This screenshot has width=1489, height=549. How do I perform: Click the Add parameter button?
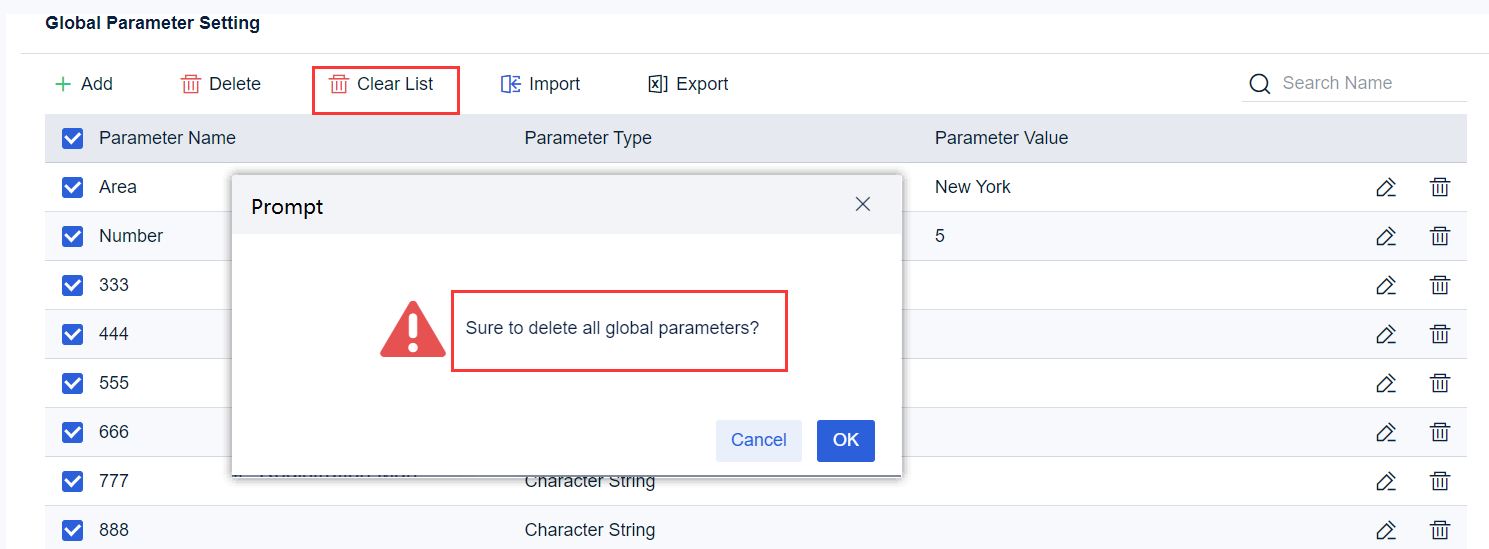coord(83,84)
